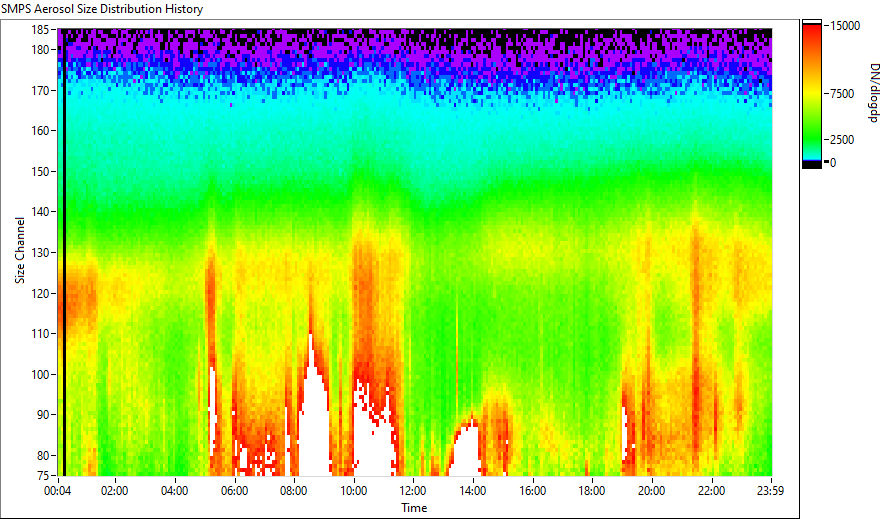Select the 2500 color scale marker

842,140
